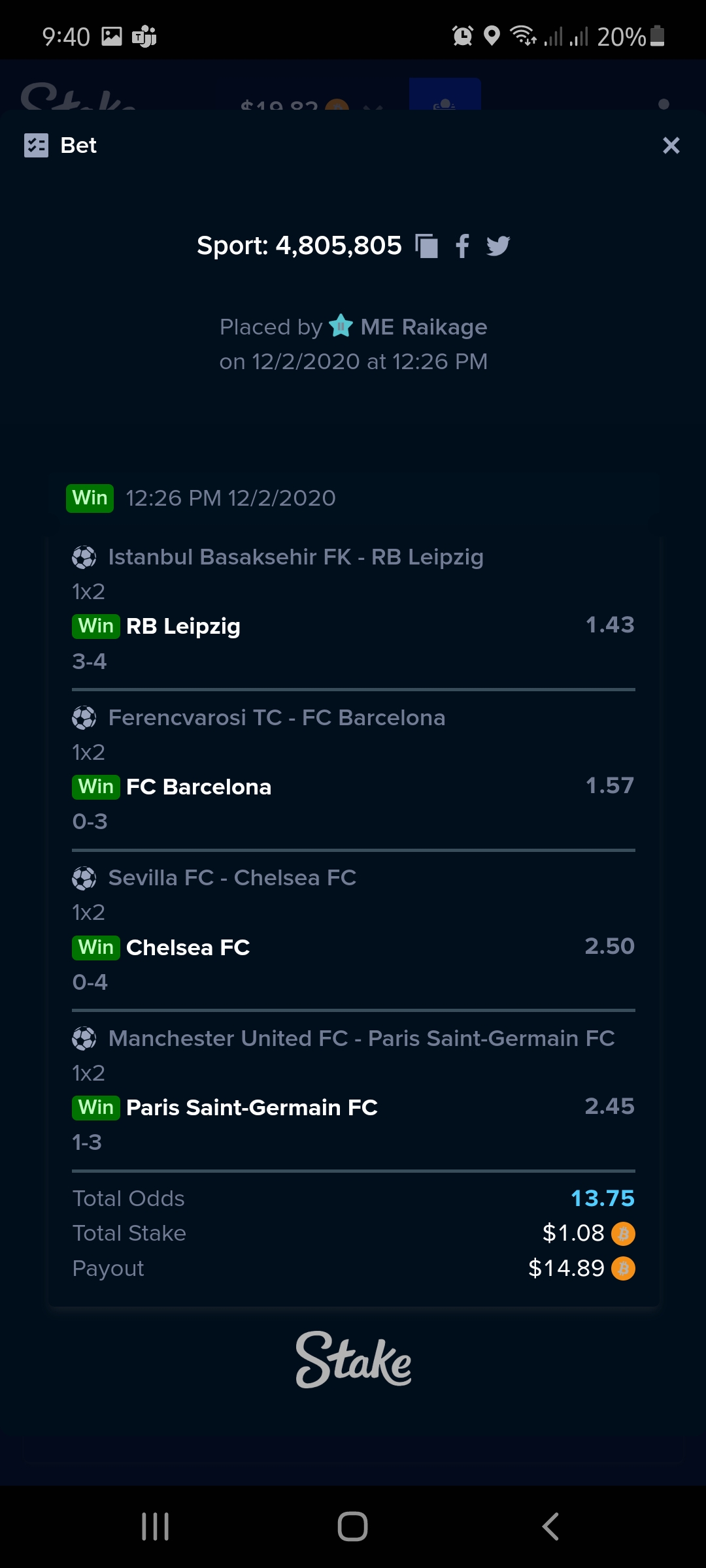Image resolution: width=706 pixels, height=1568 pixels.
Task: Open Istanbul Basaksehir FK - RB Leipzig match
Action: [x=296, y=557]
